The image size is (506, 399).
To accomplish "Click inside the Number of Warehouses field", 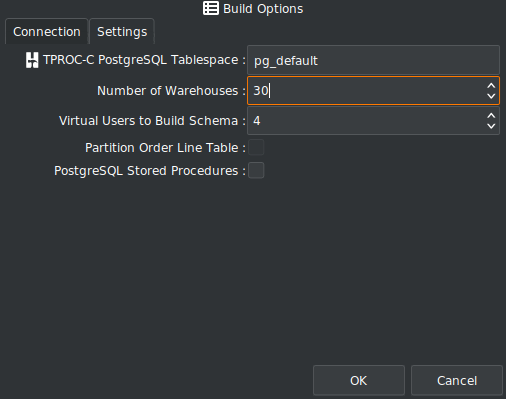I will tap(366, 91).
